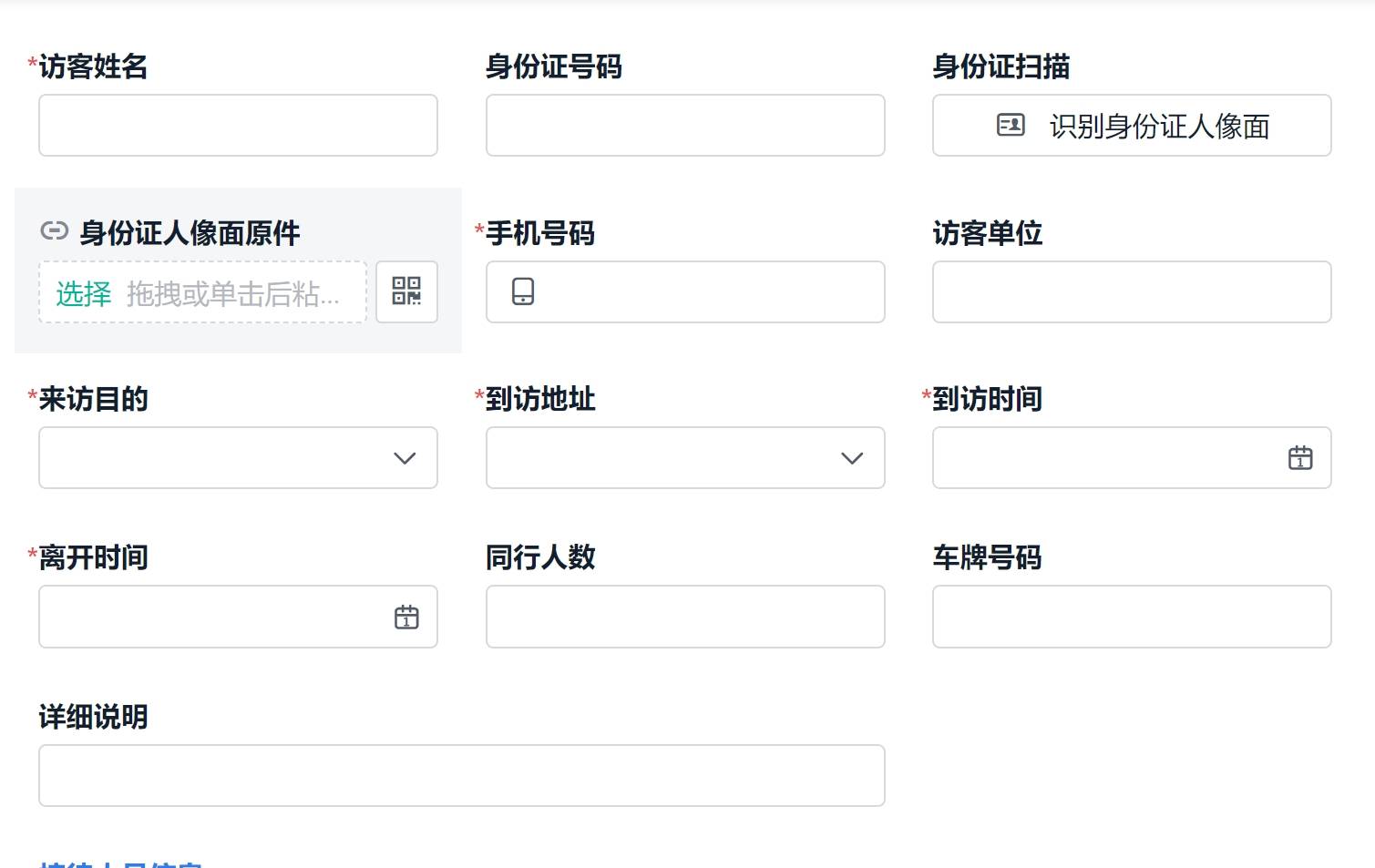Click the green 选择 upload link
This screenshot has height=868, width=1375.
[83, 293]
